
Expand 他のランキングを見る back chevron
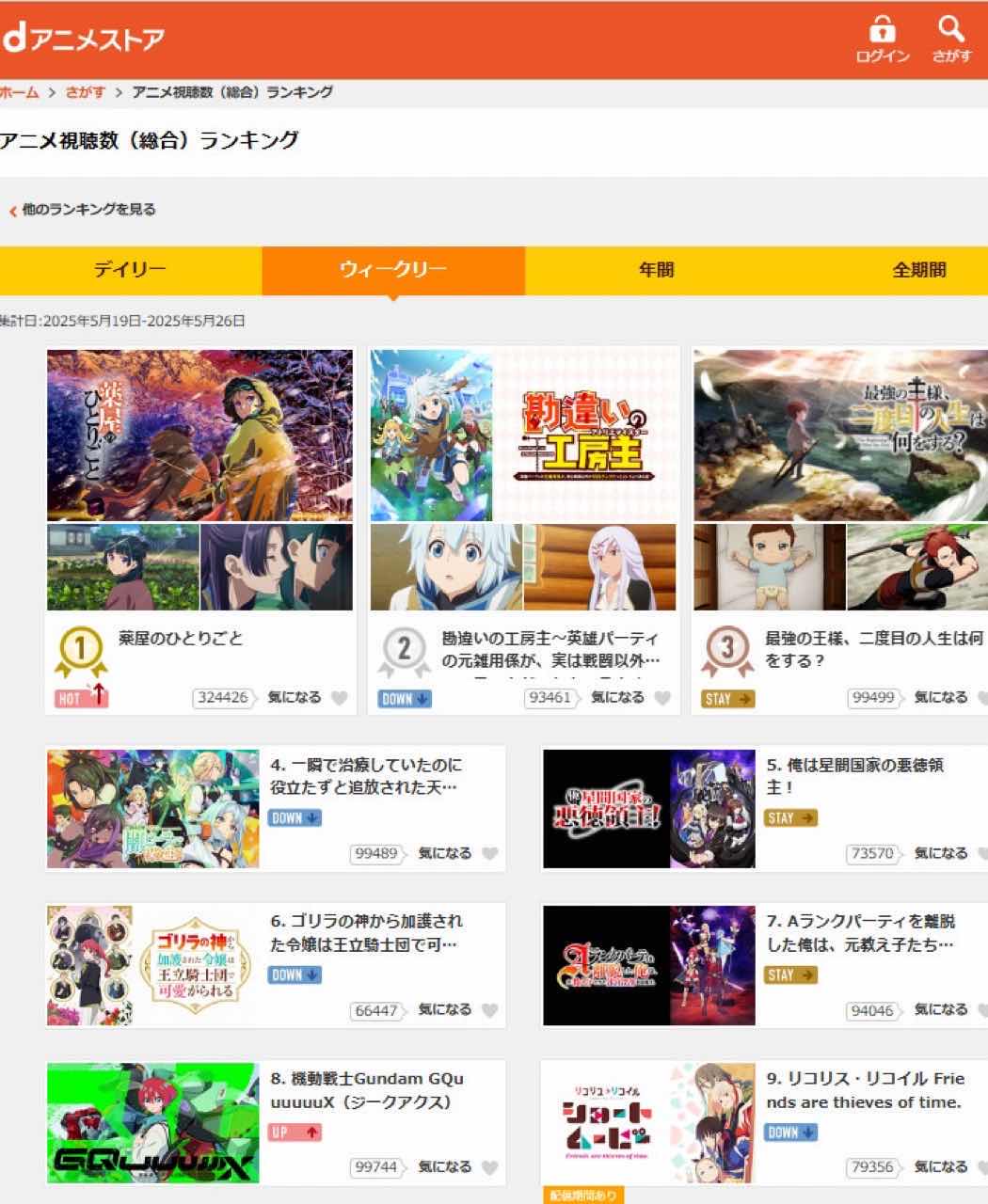coord(13,211)
